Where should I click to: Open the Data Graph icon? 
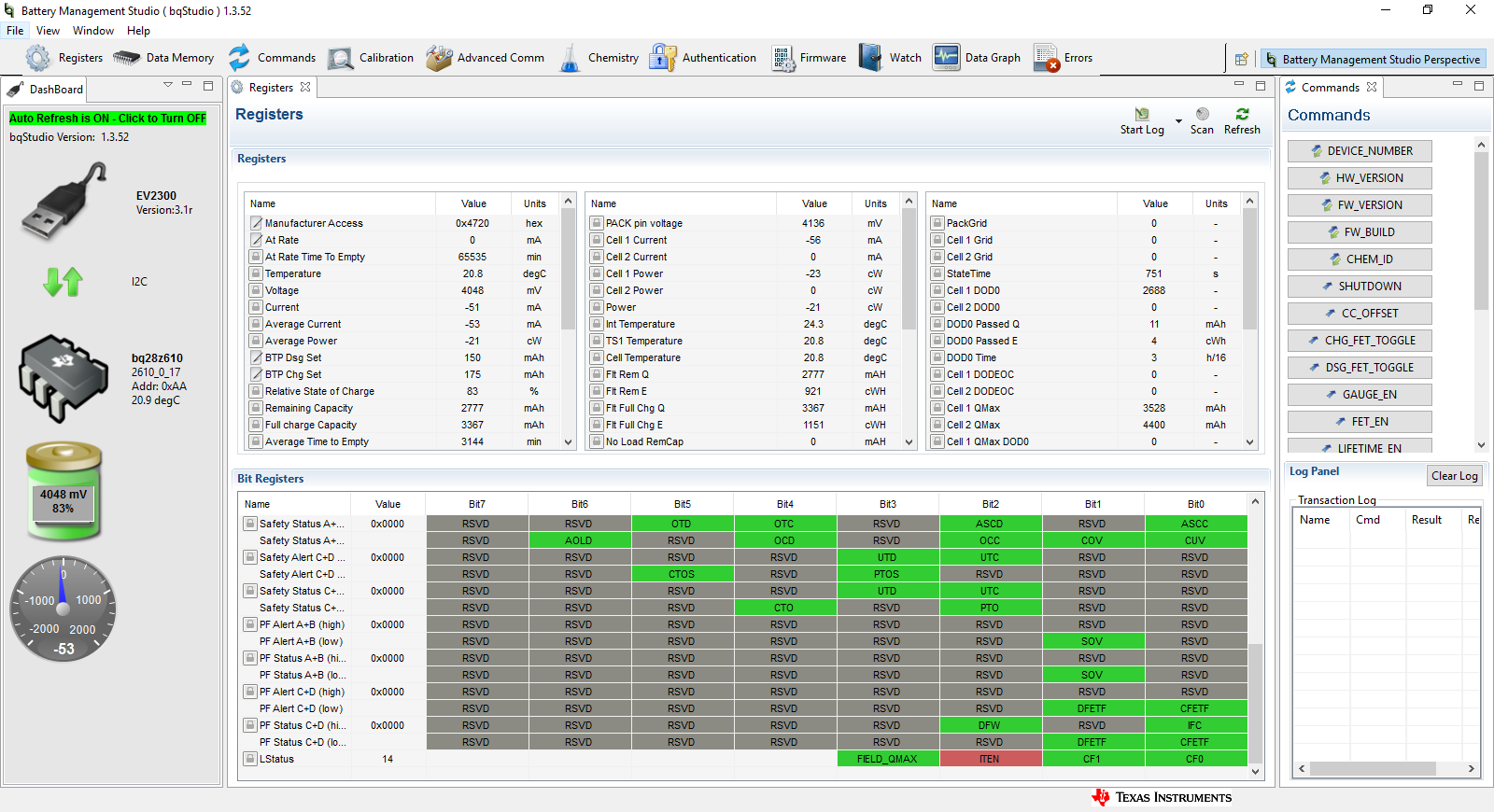947,58
